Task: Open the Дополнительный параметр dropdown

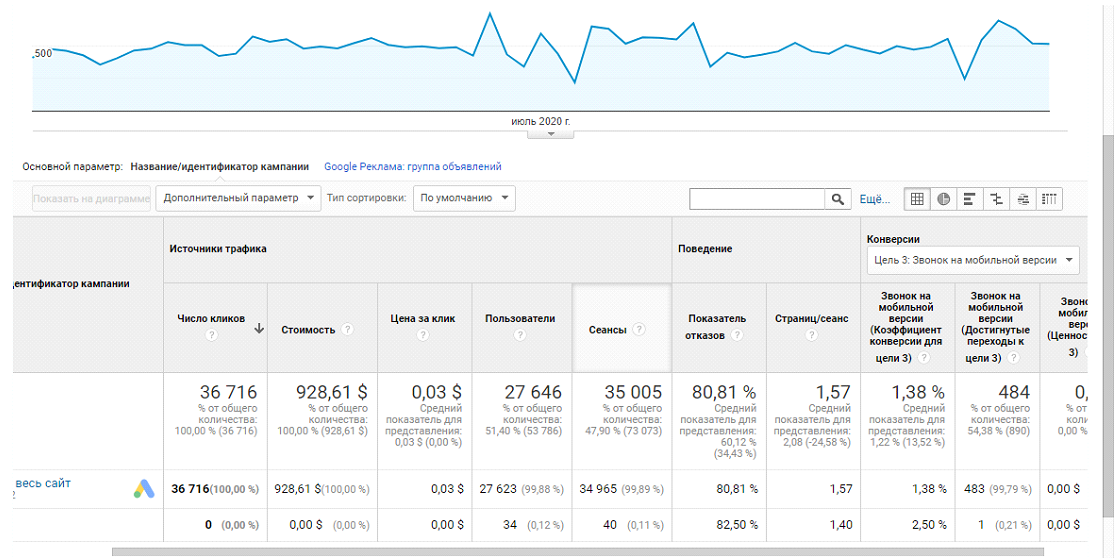Action: pyautogui.click(x=238, y=198)
